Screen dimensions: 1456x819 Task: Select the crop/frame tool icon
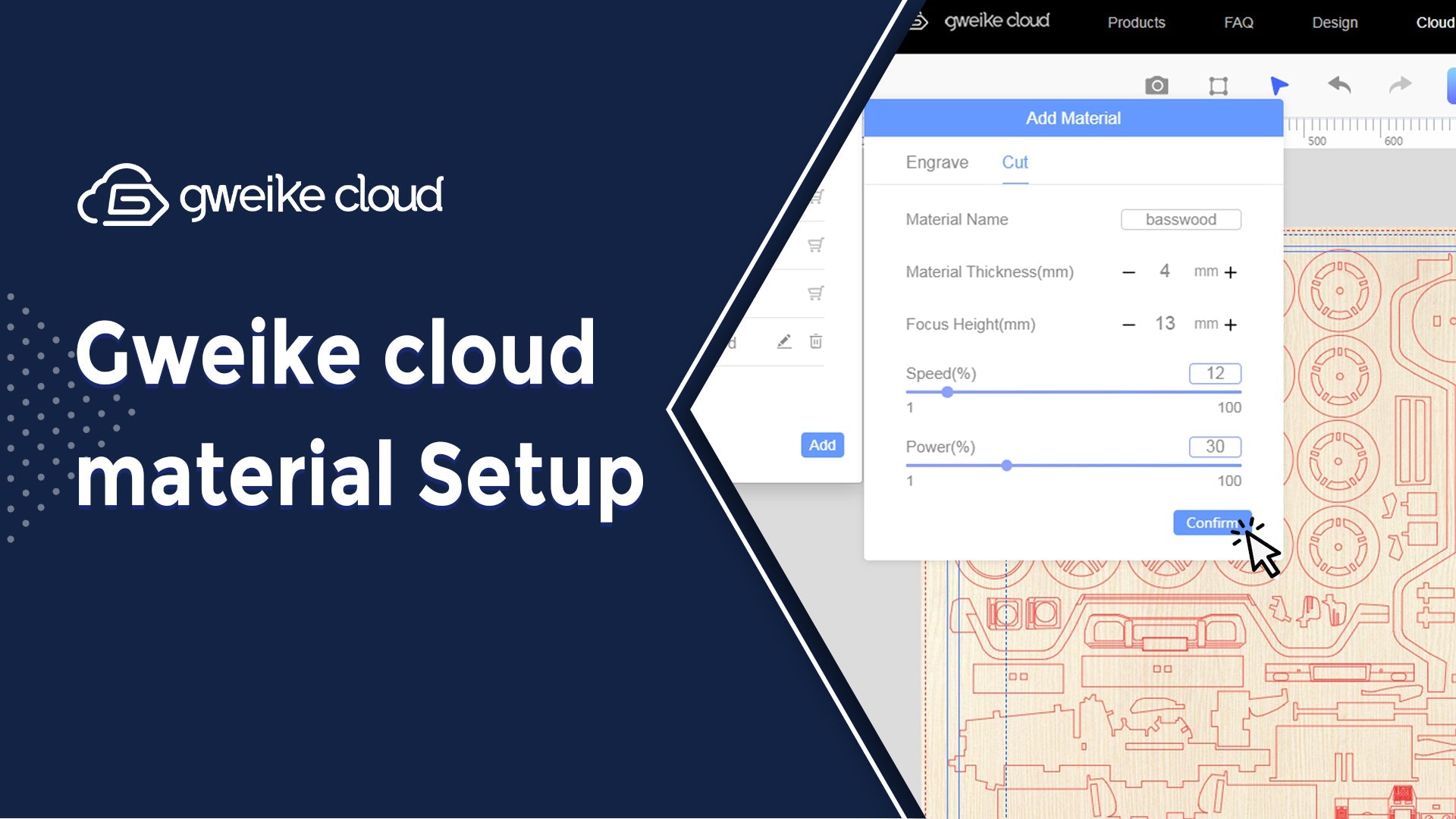pyautogui.click(x=1219, y=85)
